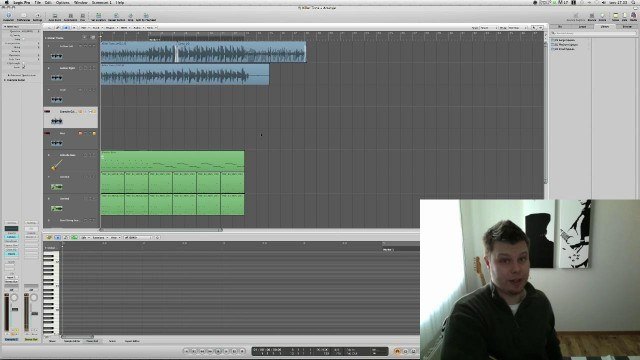Open the Edit menu in the menu bar
Viewport: 640px width, 360px height.
(48, 2)
